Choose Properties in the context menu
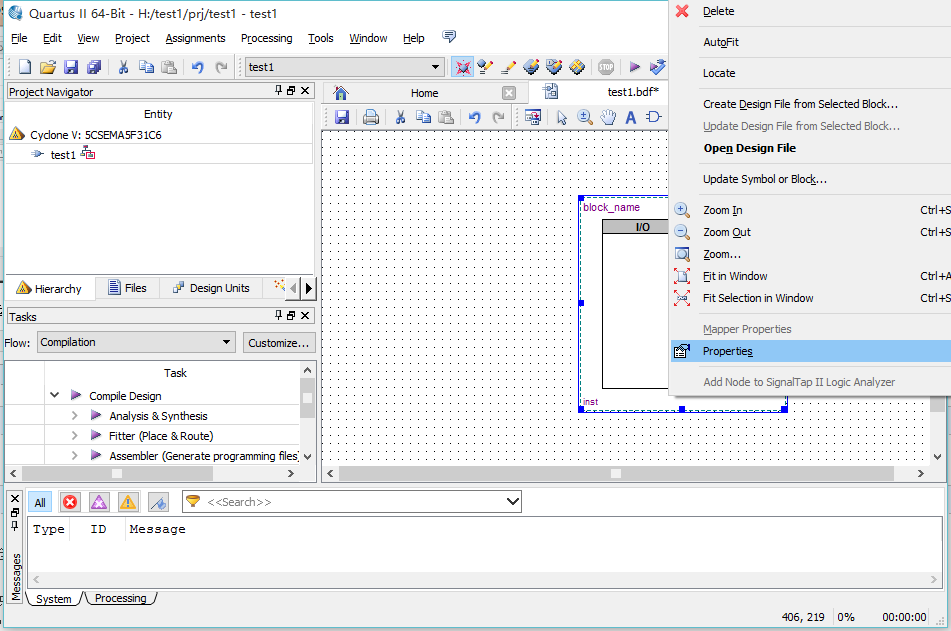This screenshot has height=631, width=951. [x=811, y=351]
